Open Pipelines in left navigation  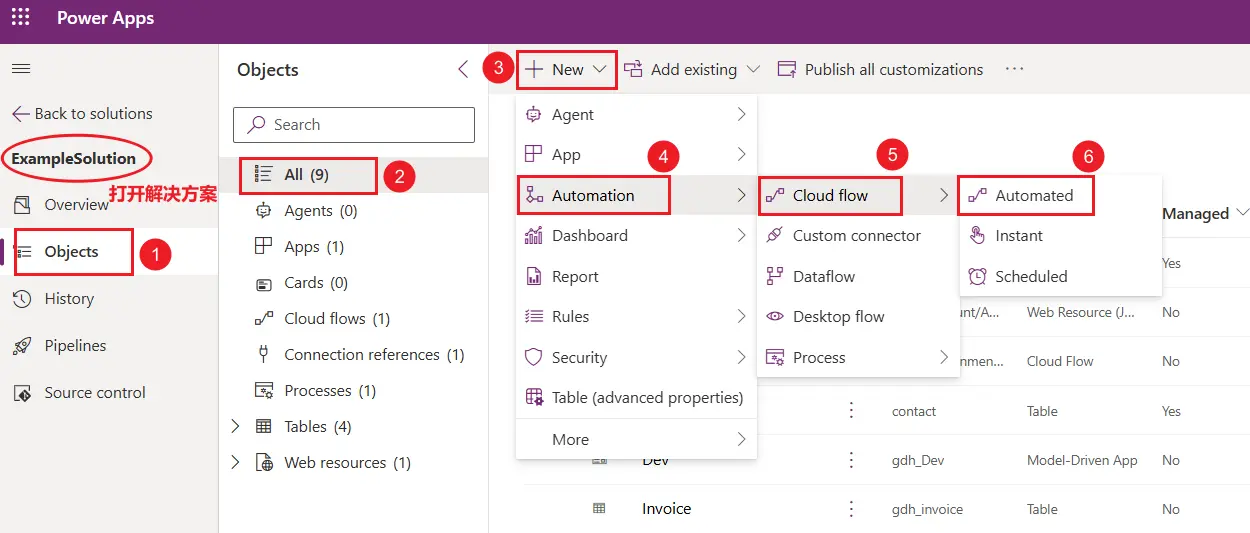75,345
